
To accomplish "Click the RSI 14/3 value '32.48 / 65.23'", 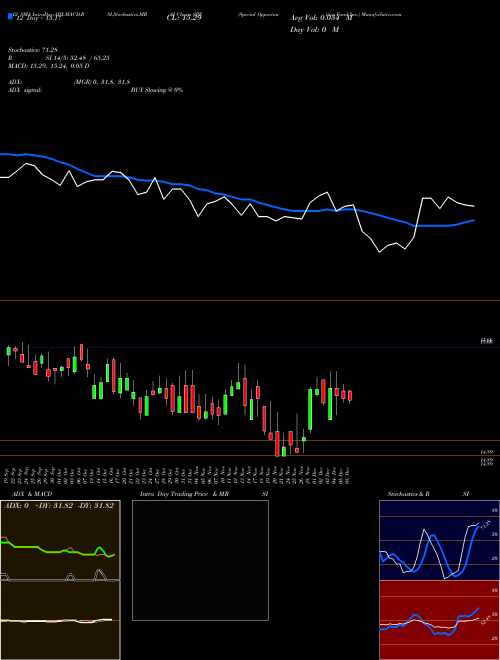I will pos(90,58).
